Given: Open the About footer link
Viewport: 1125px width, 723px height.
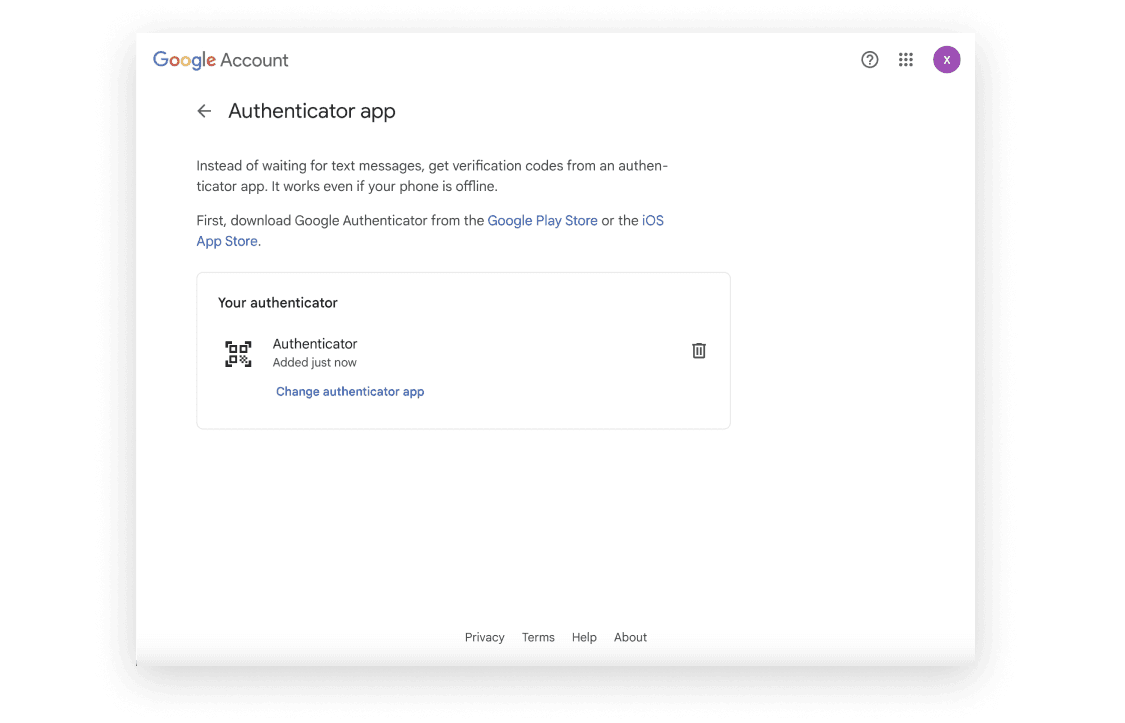Looking at the screenshot, I should point(630,638).
